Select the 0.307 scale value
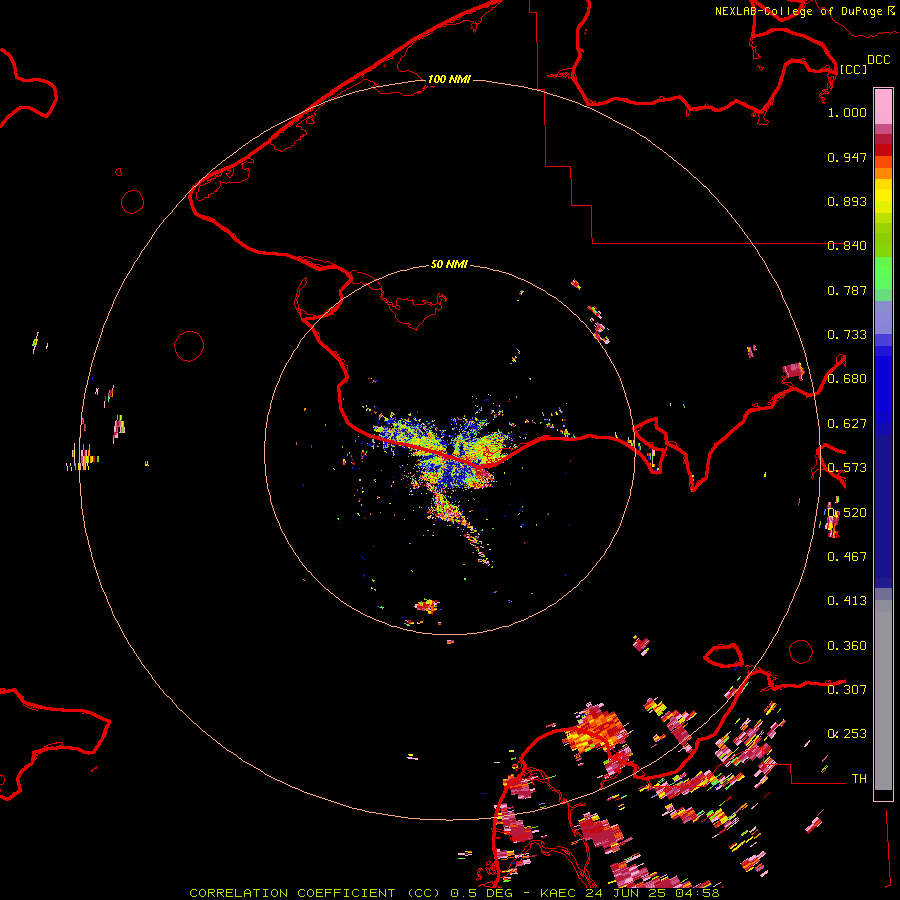900x900 pixels. (x=847, y=690)
